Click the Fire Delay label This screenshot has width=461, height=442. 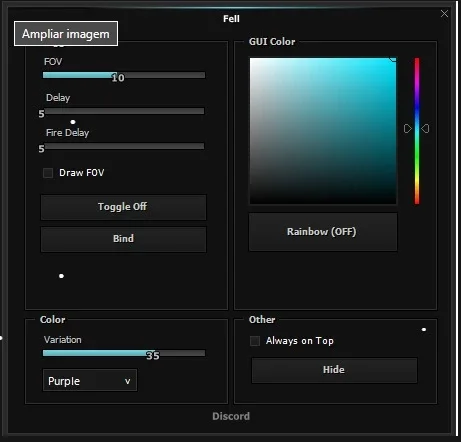(67, 133)
